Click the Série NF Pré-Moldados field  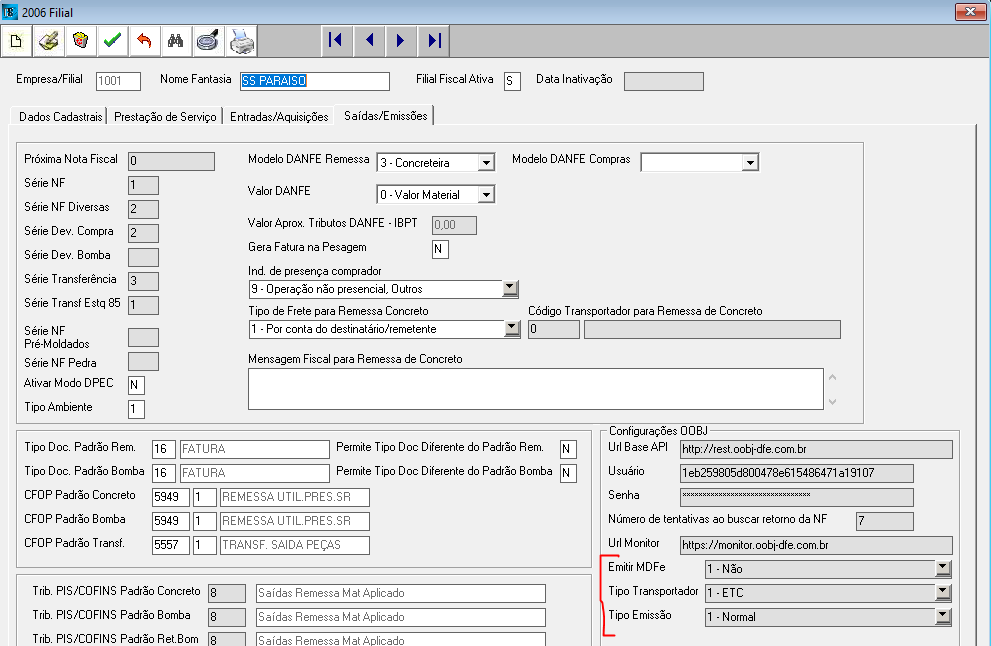tap(143, 338)
